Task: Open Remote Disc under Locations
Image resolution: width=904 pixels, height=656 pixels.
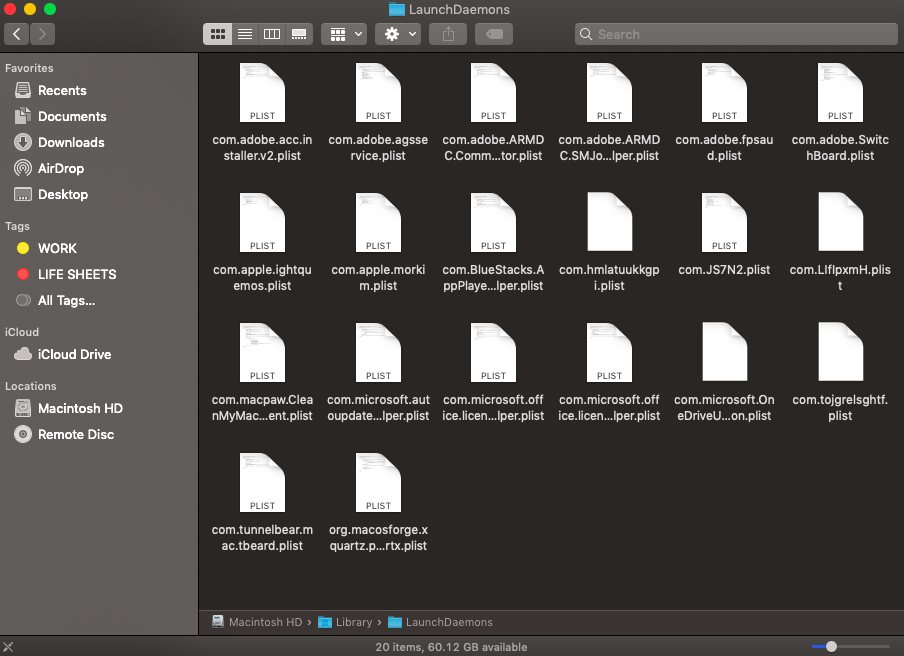Action: (x=76, y=434)
